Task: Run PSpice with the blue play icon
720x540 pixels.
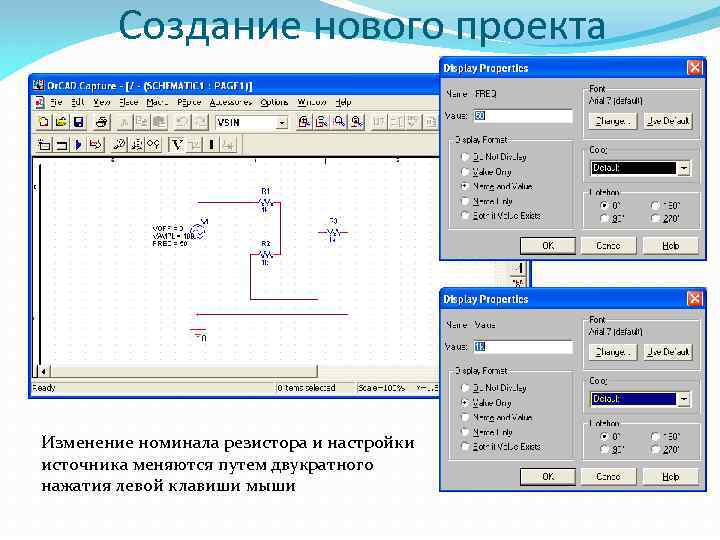Action: (x=79, y=145)
